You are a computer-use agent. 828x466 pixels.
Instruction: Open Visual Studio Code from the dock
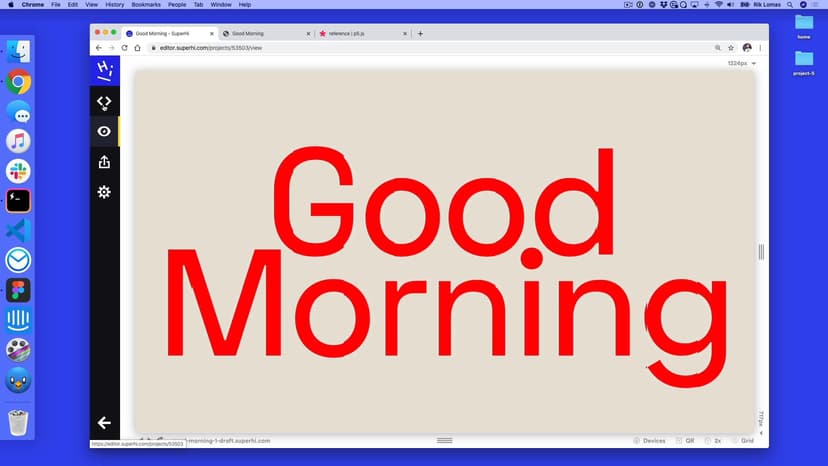[x=18, y=230]
